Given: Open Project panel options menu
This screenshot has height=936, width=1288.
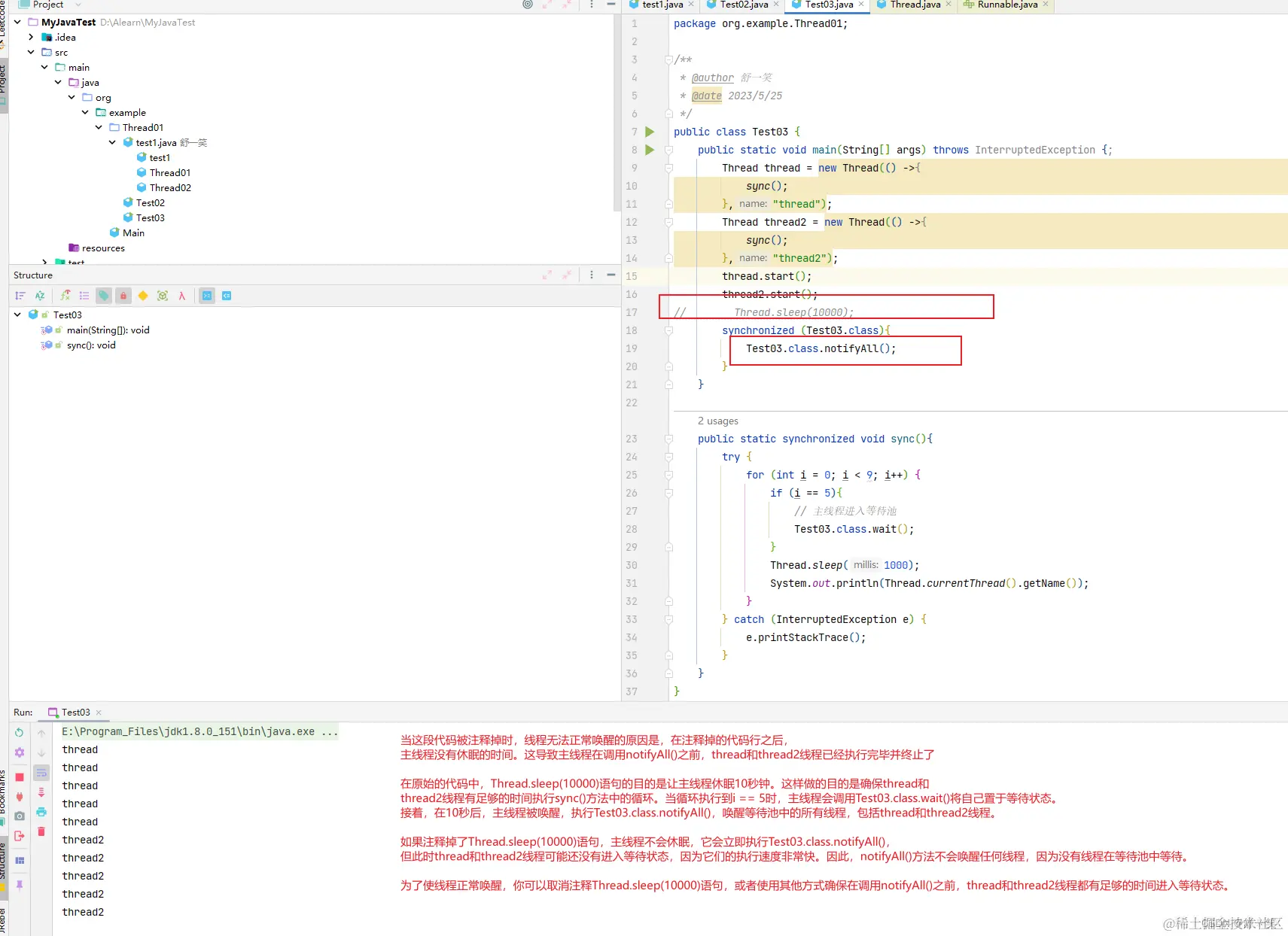Looking at the screenshot, I should click(x=592, y=5).
